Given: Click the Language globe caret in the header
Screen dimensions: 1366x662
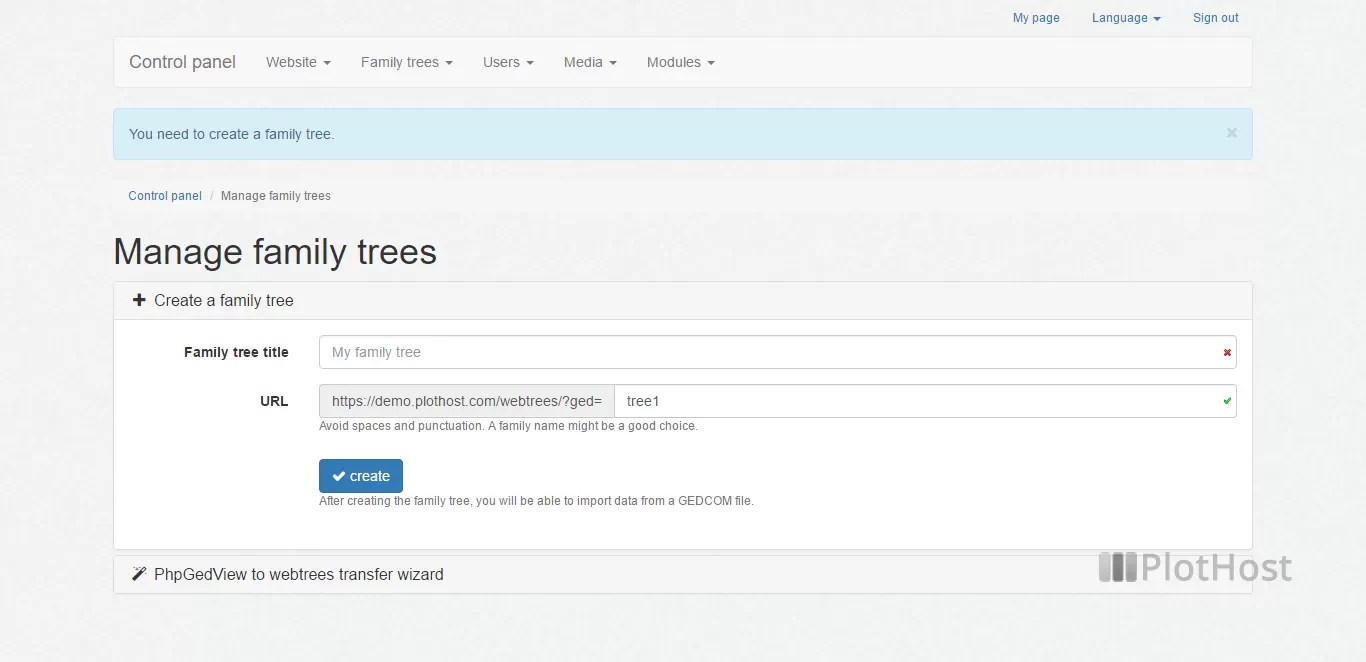Looking at the screenshot, I should point(1157,17).
